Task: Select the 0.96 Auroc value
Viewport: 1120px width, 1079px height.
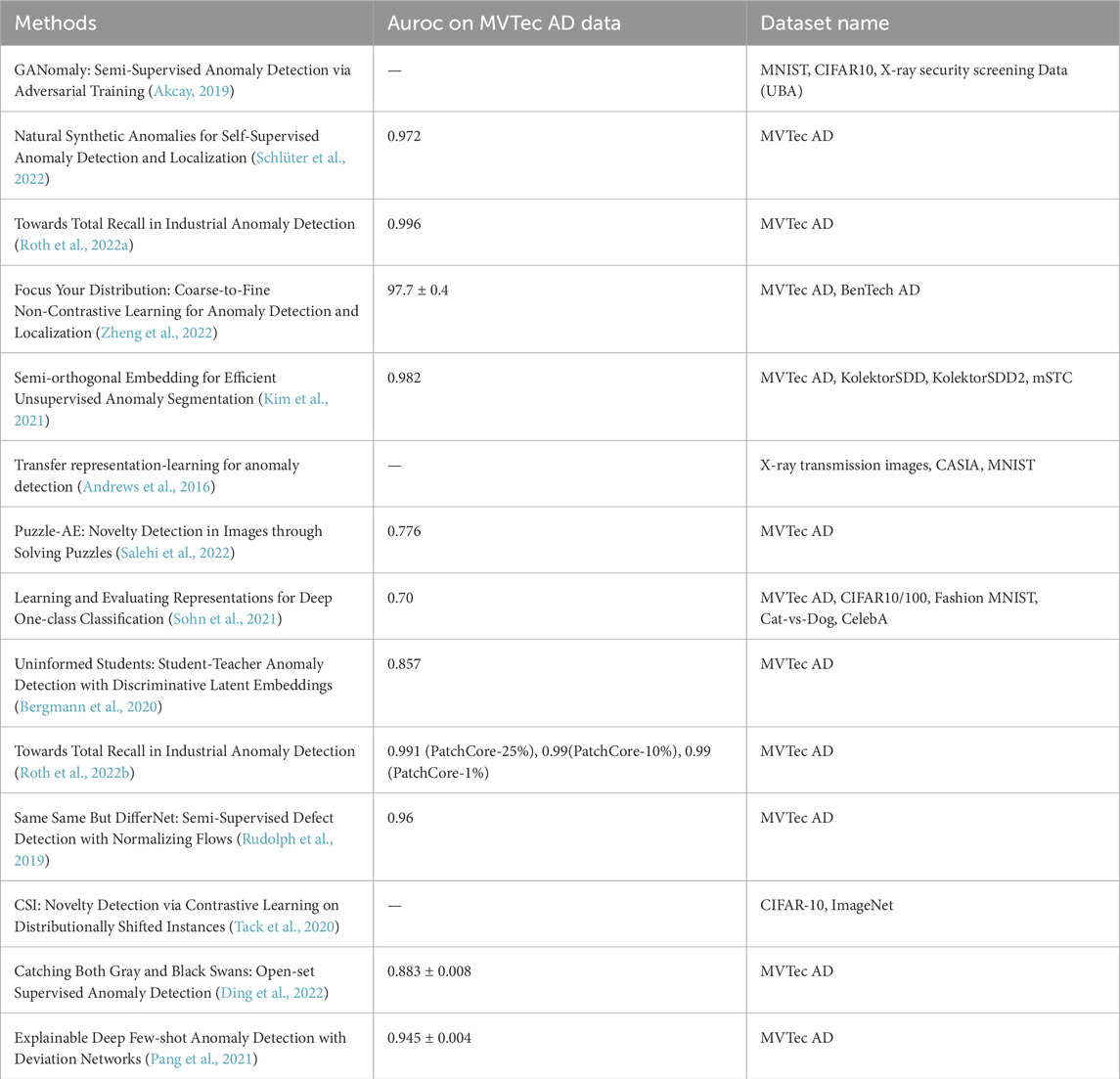Action: point(400,818)
